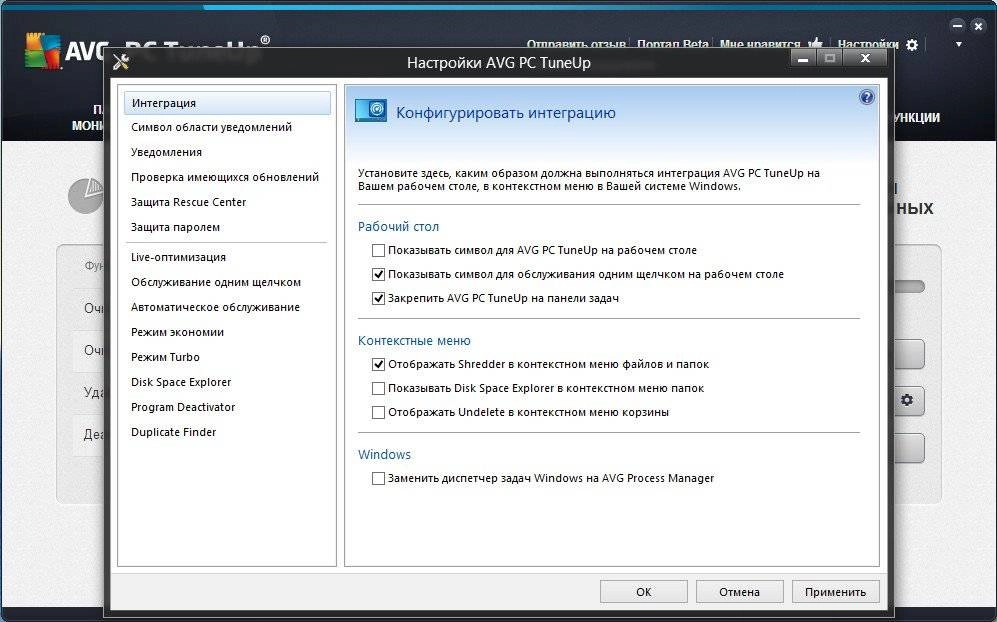Select Program Deactivator section
This screenshot has height=622, width=997.
[x=182, y=407]
